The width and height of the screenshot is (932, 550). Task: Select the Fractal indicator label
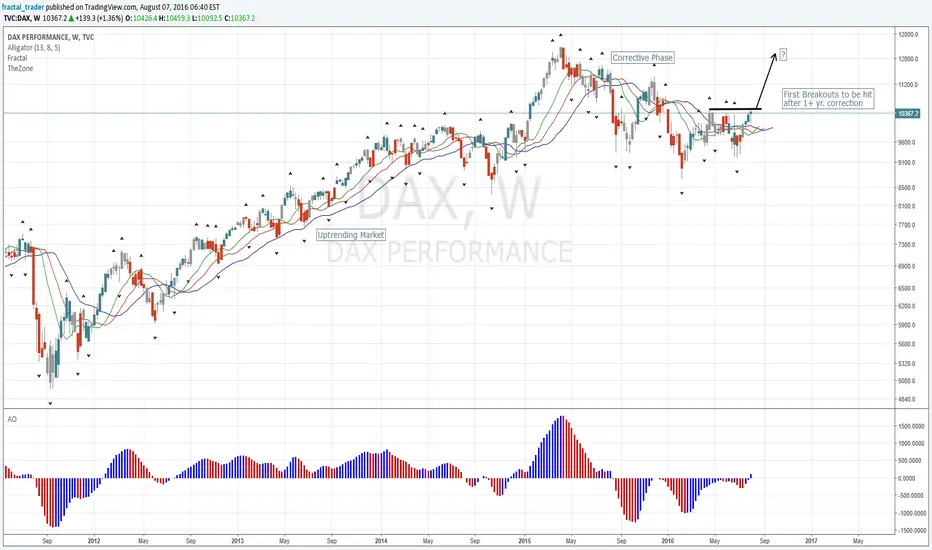pyautogui.click(x=17, y=58)
